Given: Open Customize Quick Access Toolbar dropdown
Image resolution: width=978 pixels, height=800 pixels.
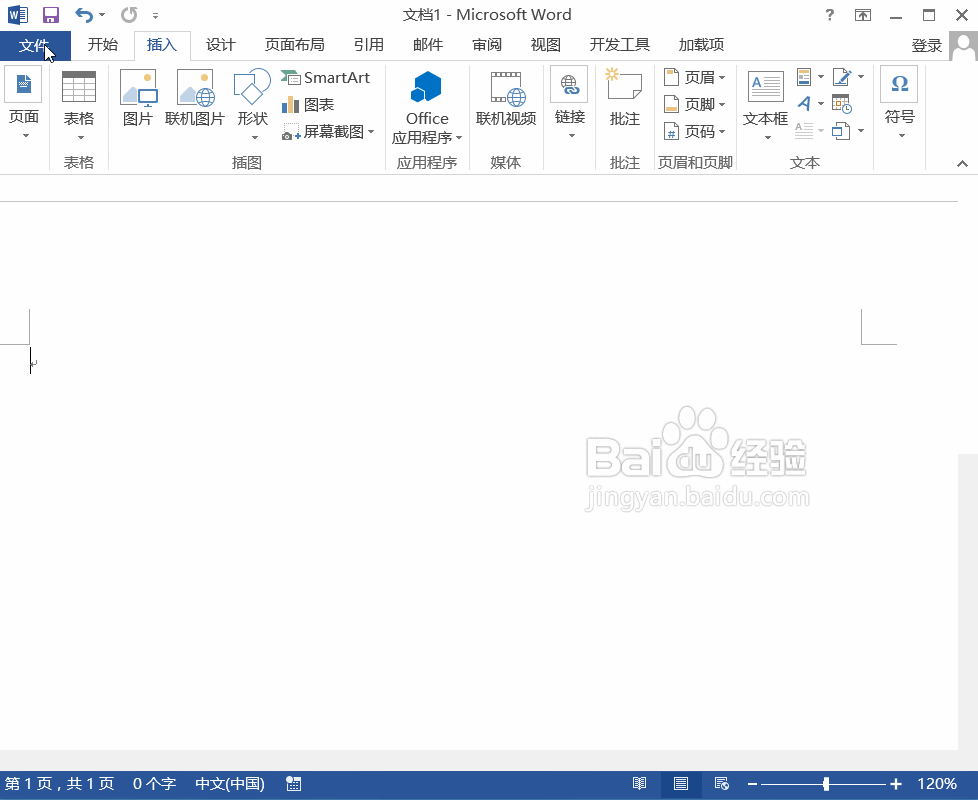Looking at the screenshot, I should coord(155,15).
